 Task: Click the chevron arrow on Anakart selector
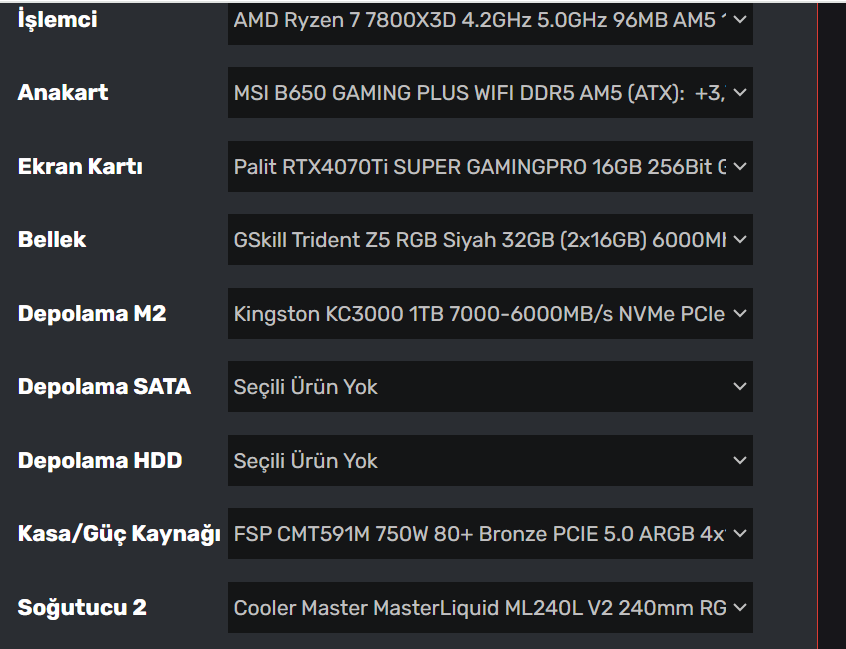coord(740,92)
